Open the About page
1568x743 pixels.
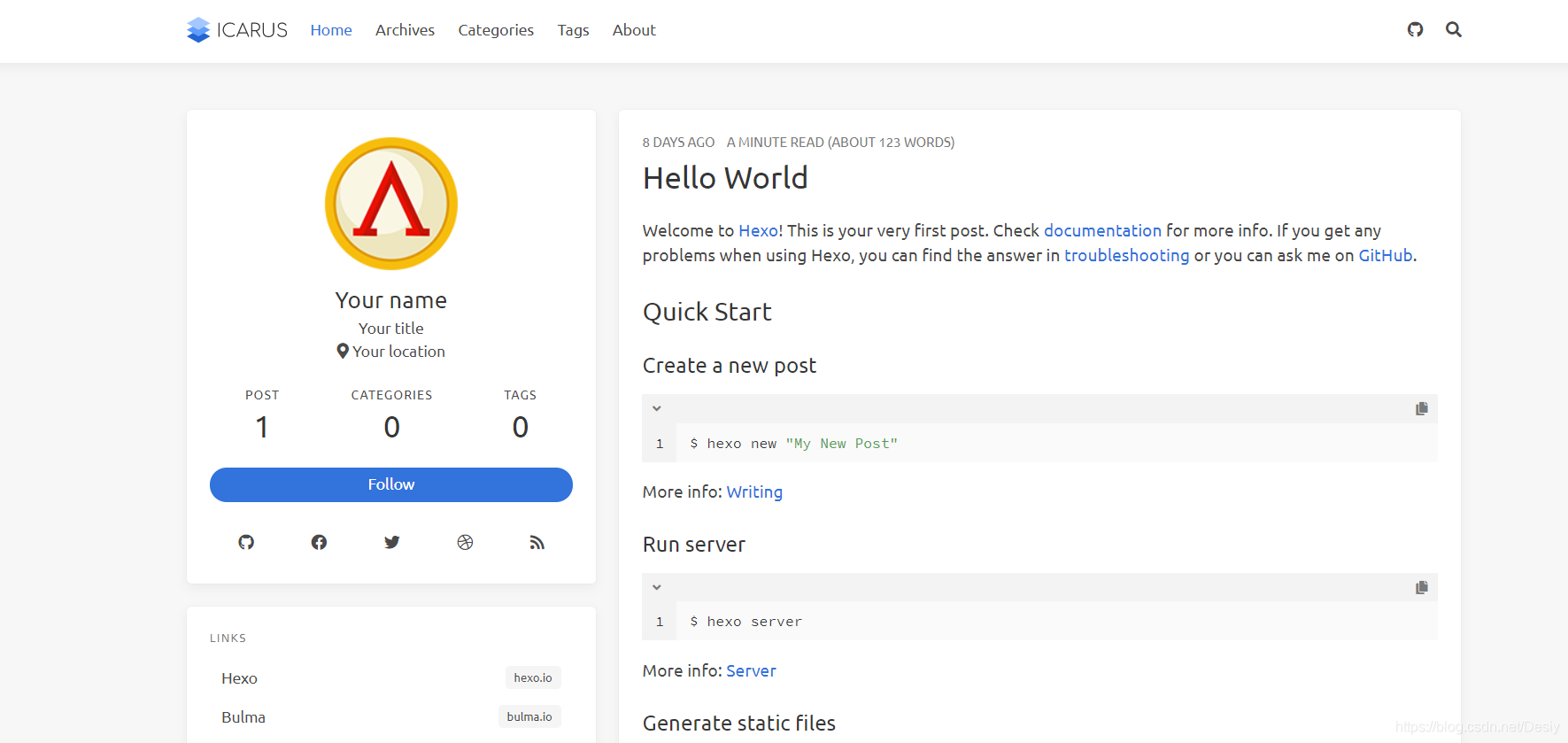(634, 30)
